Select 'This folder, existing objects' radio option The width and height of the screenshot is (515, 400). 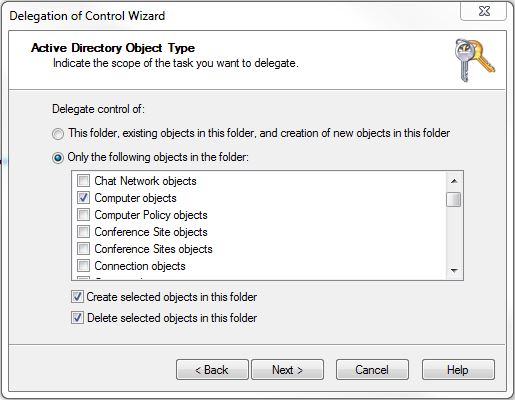[x=58, y=134]
